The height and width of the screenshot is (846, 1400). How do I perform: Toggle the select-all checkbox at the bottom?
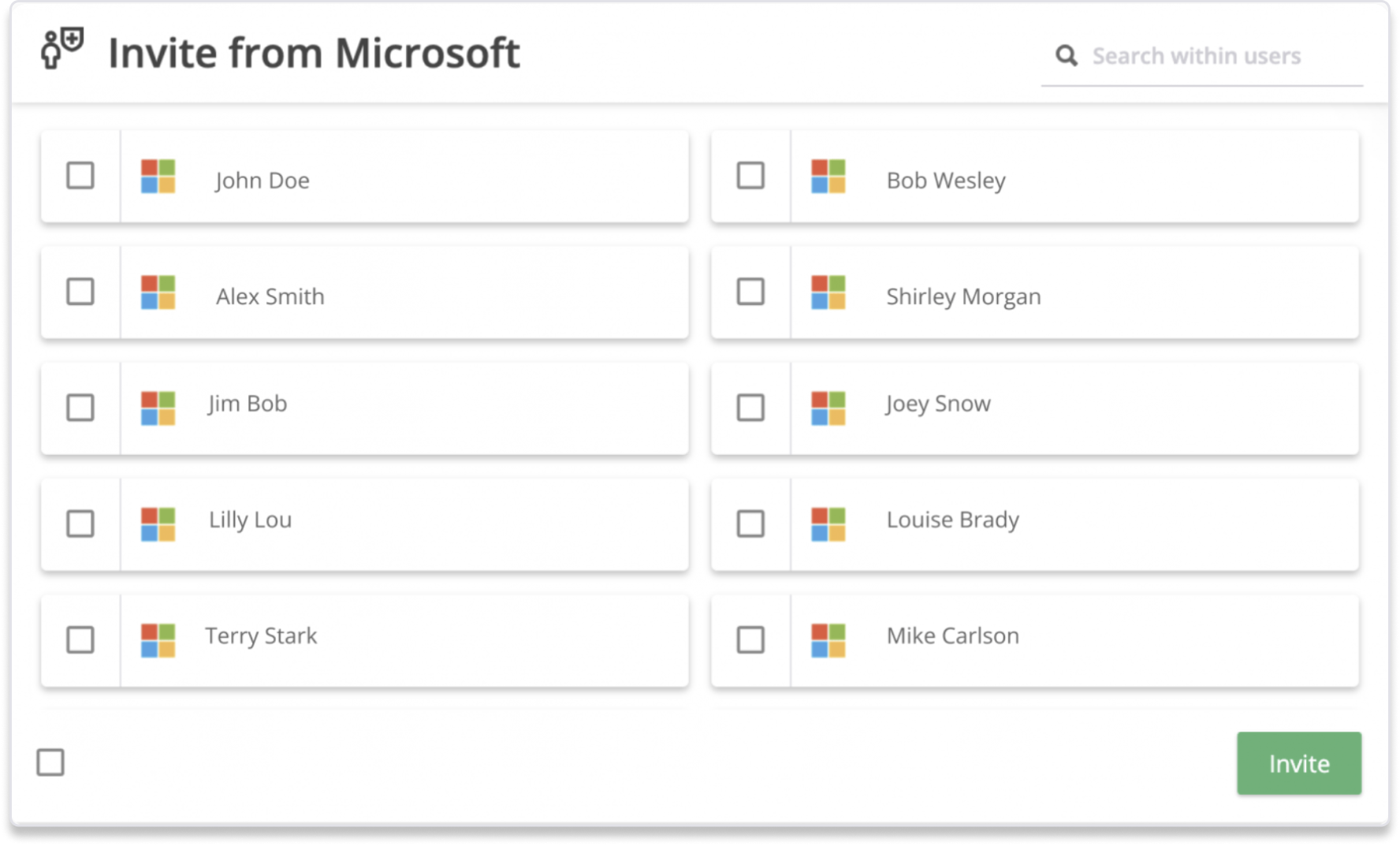(x=50, y=762)
